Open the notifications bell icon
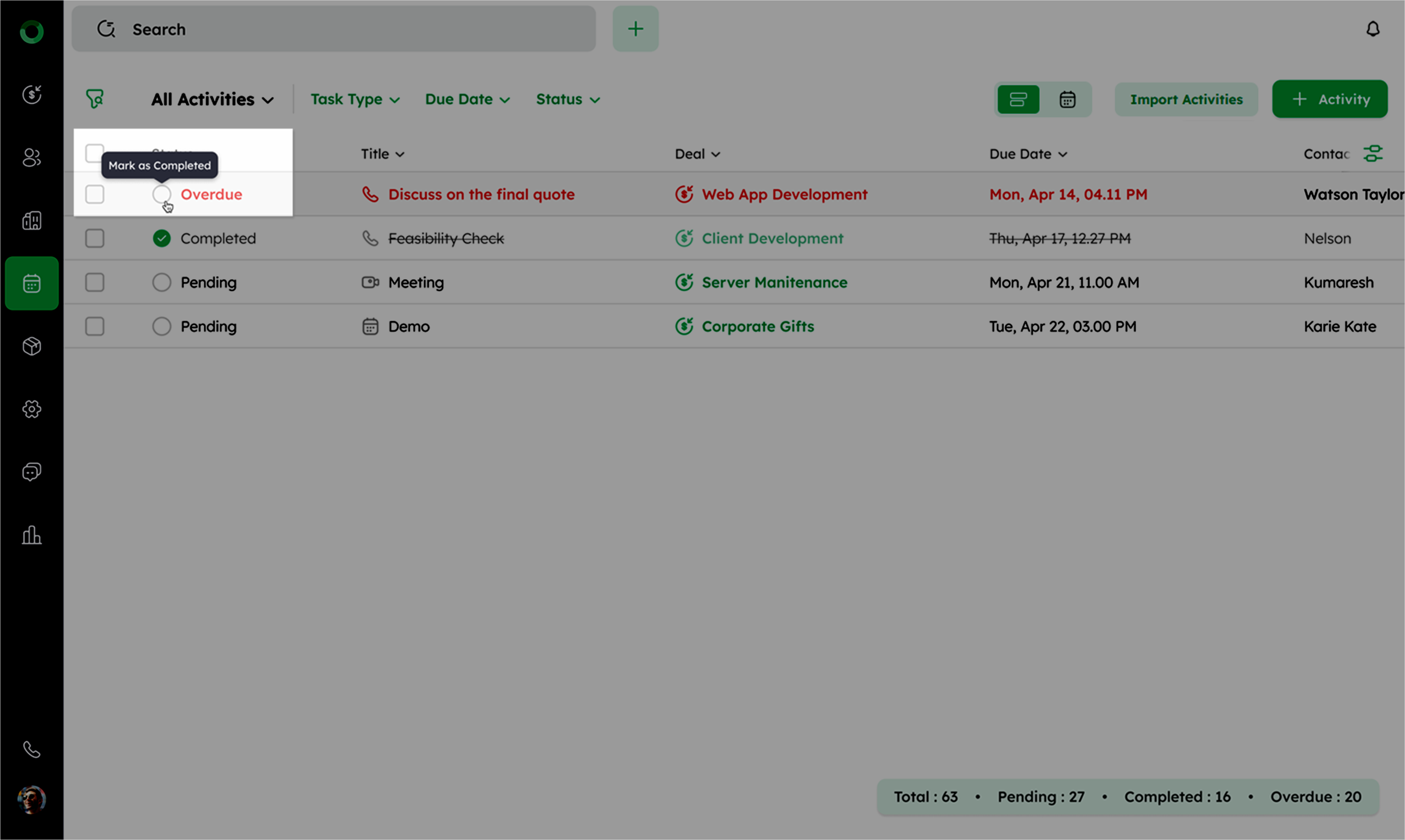This screenshot has height=840, width=1405. tap(1372, 29)
